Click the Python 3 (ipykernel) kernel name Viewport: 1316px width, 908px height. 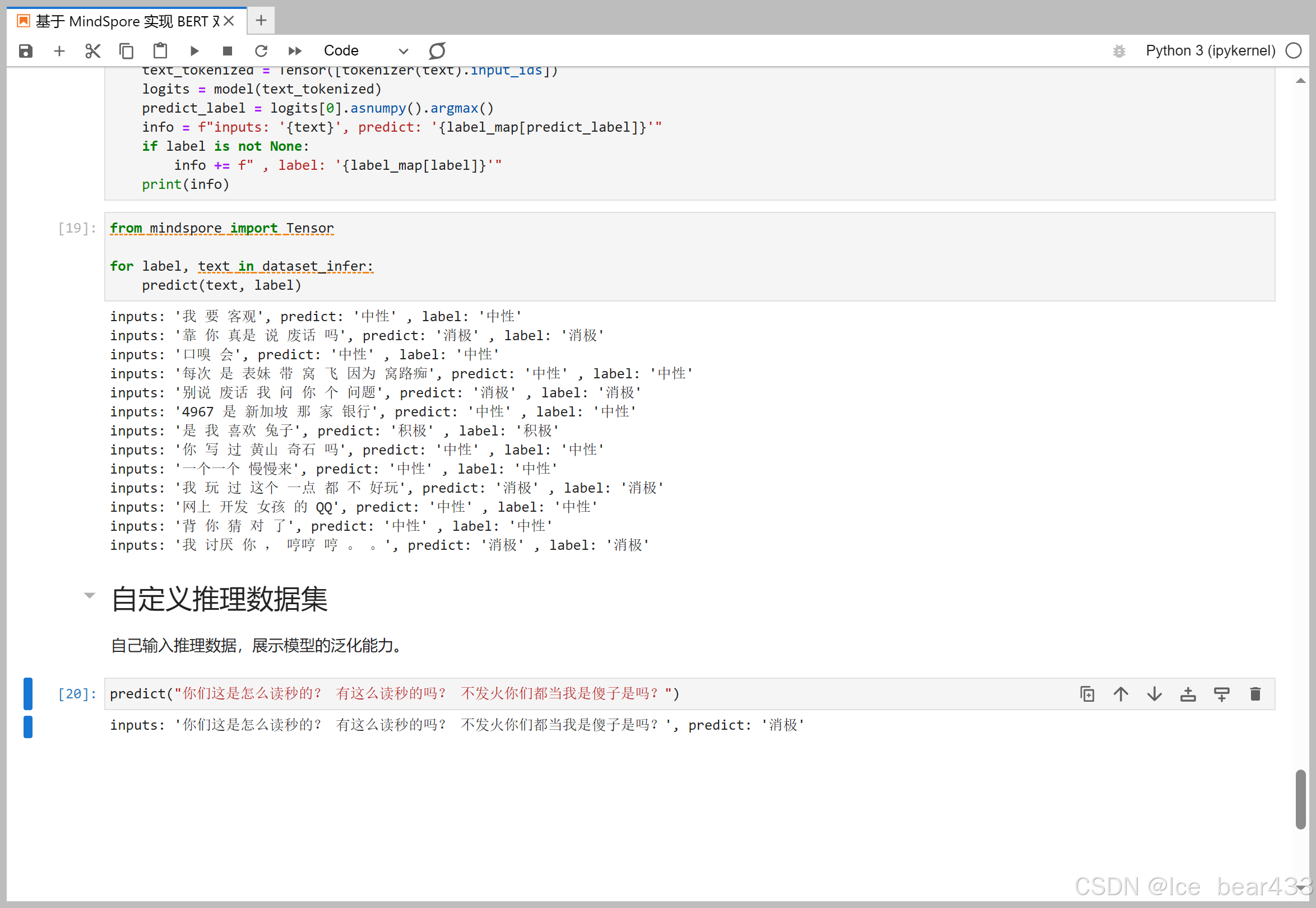pyautogui.click(x=1210, y=51)
